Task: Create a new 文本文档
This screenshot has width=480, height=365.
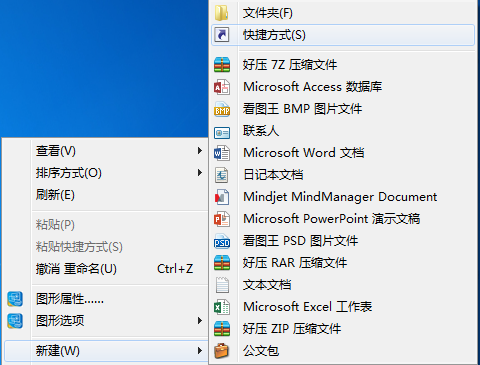Action: (x=343, y=285)
